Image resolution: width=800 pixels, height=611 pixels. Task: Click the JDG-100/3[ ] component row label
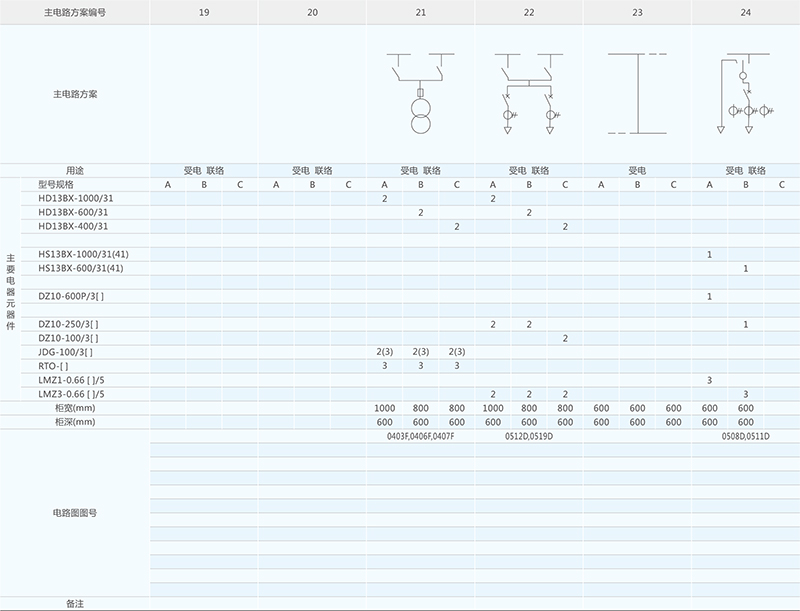tap(65, 352)
